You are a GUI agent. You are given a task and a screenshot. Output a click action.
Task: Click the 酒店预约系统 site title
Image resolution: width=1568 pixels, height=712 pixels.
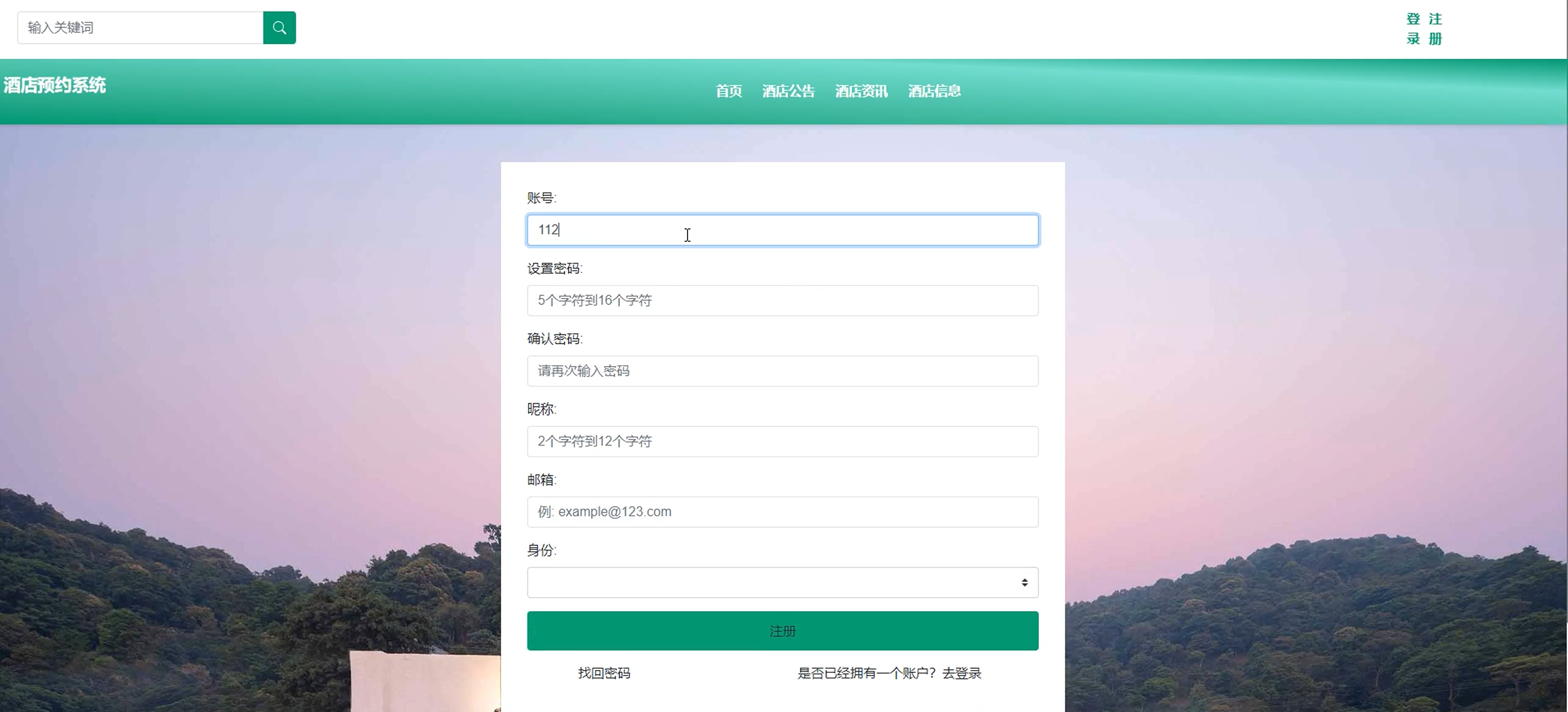(x=55, y=85)
